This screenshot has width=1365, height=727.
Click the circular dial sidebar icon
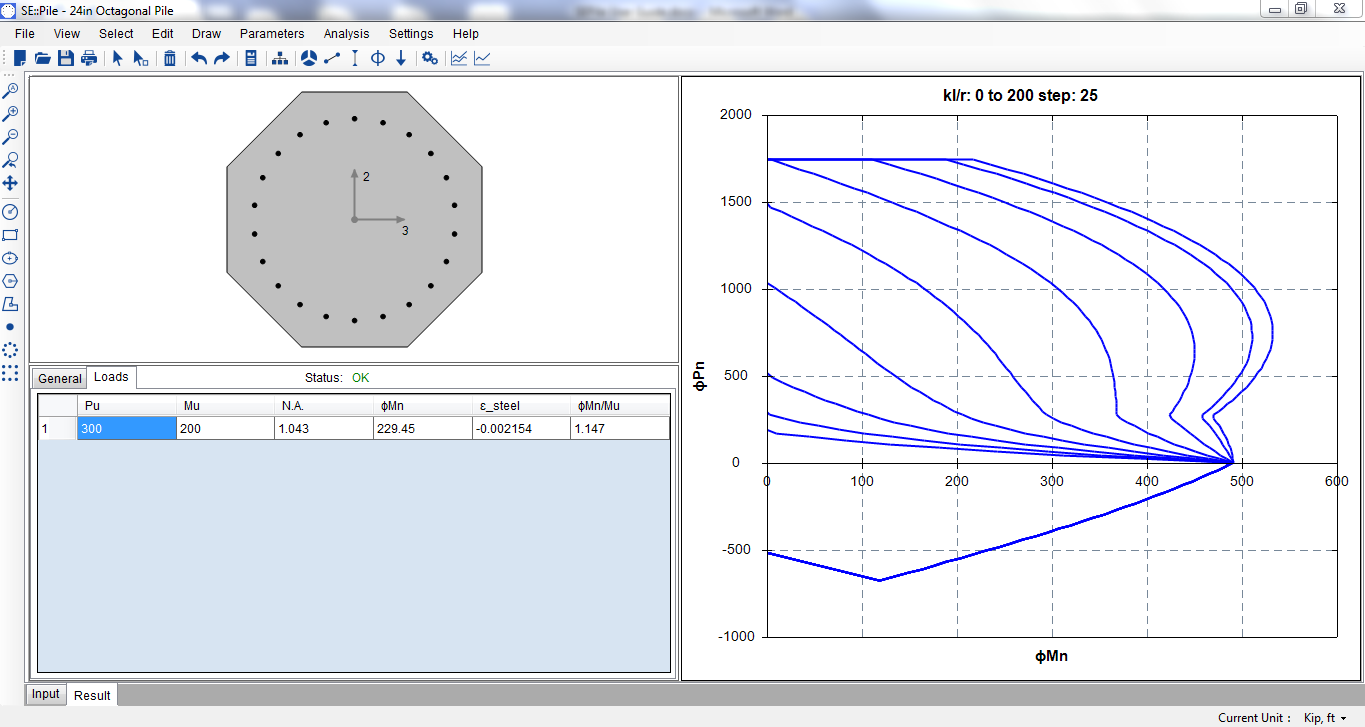pos(10,212)
